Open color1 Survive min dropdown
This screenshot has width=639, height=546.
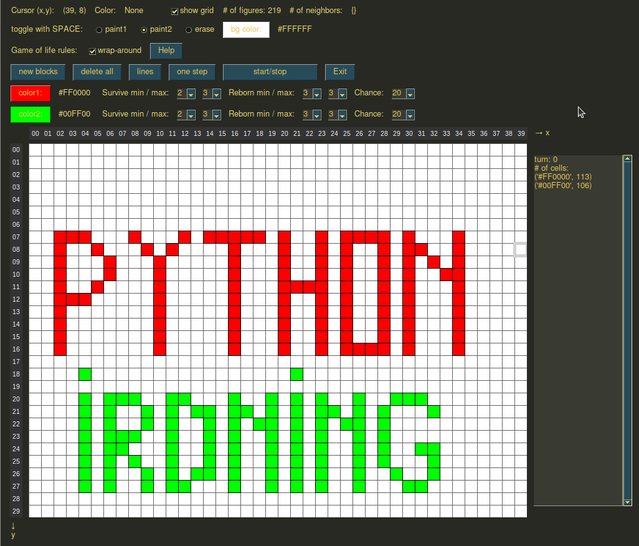click(191, 94)
